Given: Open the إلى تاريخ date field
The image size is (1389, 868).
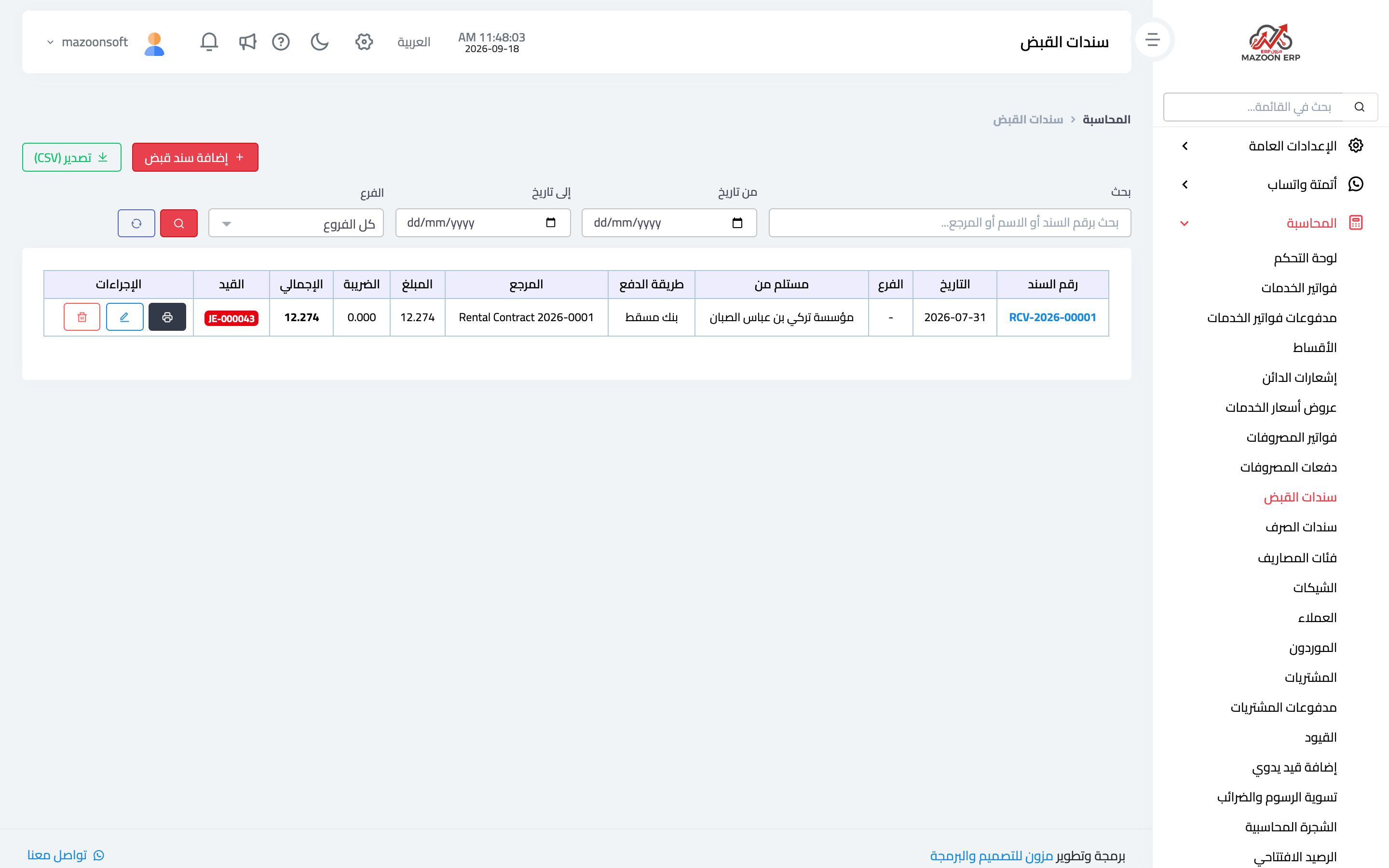Looking at the screenshot, I should (x=483, y=223).
